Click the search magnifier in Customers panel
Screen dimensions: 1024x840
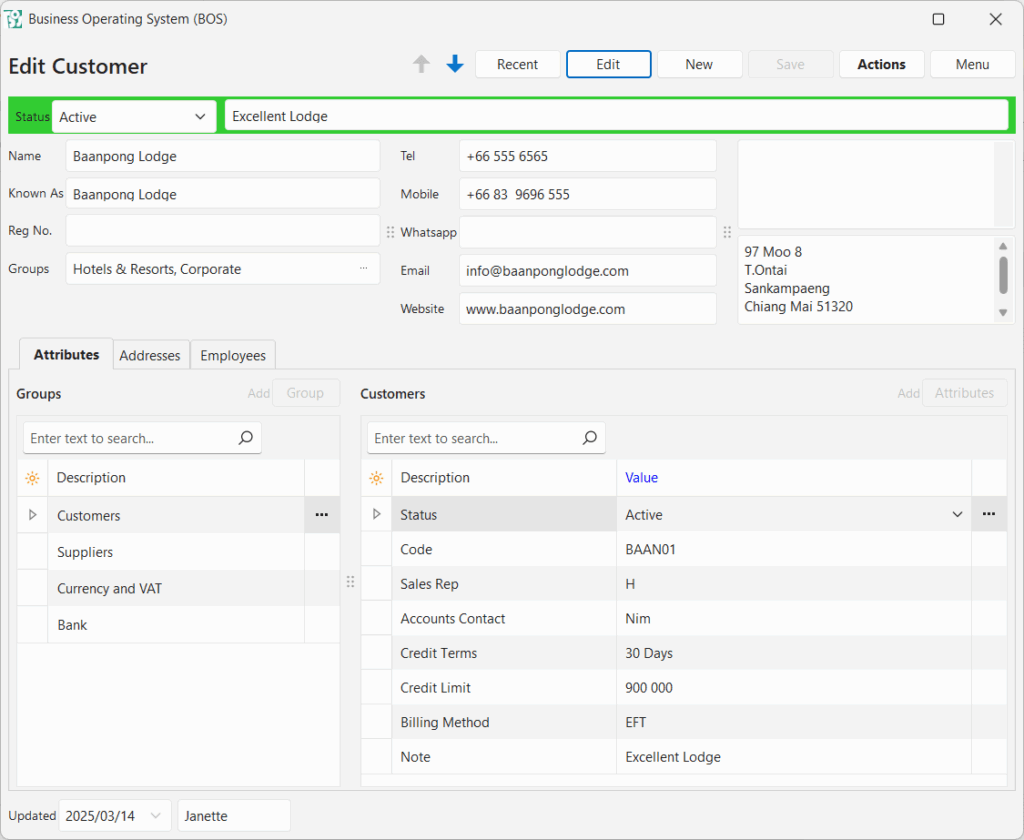[590, 438]
